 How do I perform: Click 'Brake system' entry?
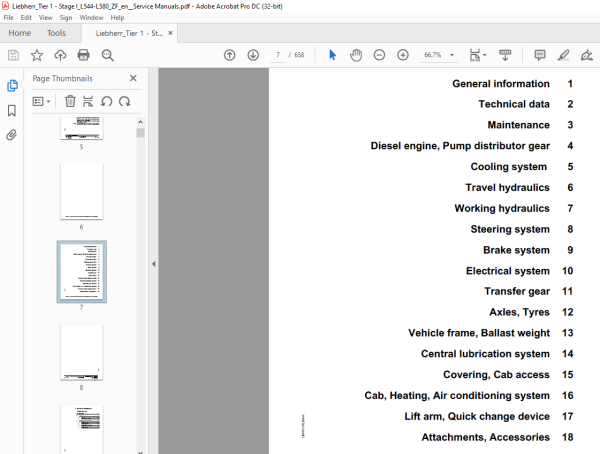(516, 250)
